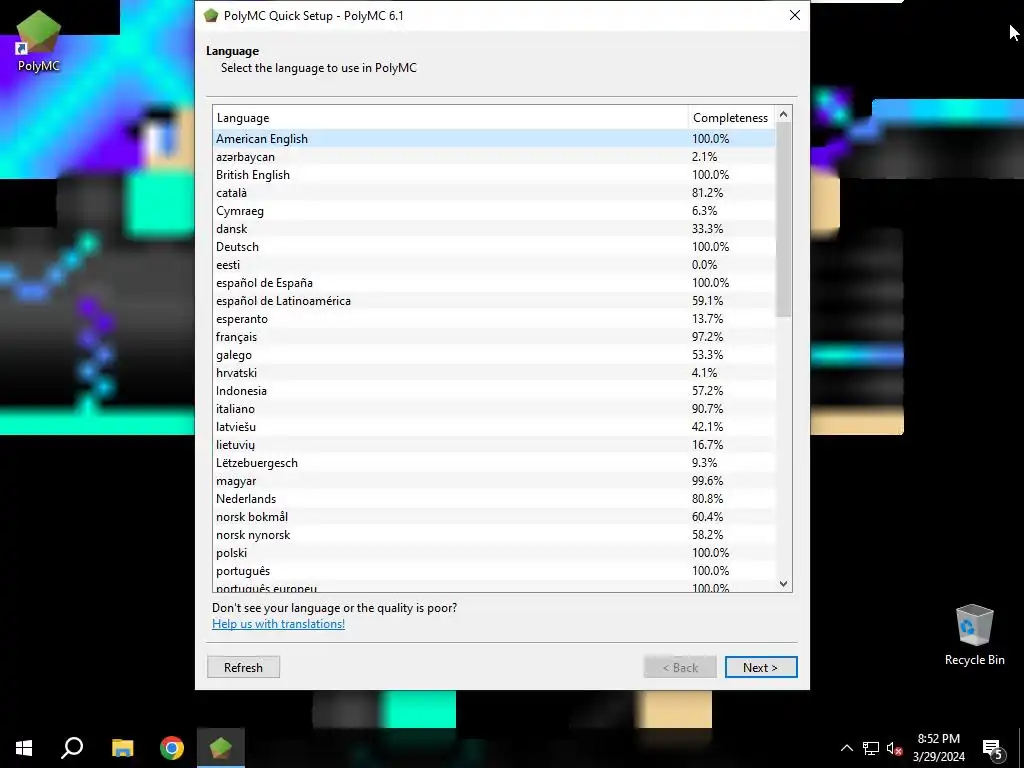Select the eesti language row

click(x=494, y=264)
